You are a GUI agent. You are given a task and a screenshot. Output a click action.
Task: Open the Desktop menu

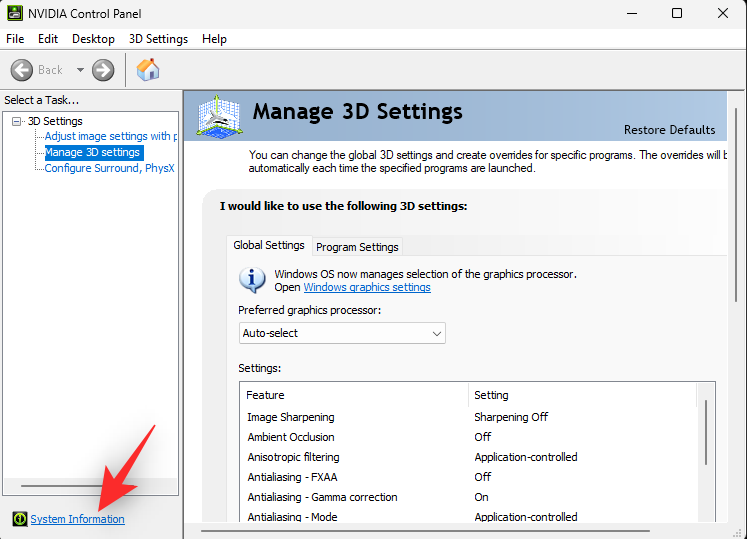click(93, 39)
